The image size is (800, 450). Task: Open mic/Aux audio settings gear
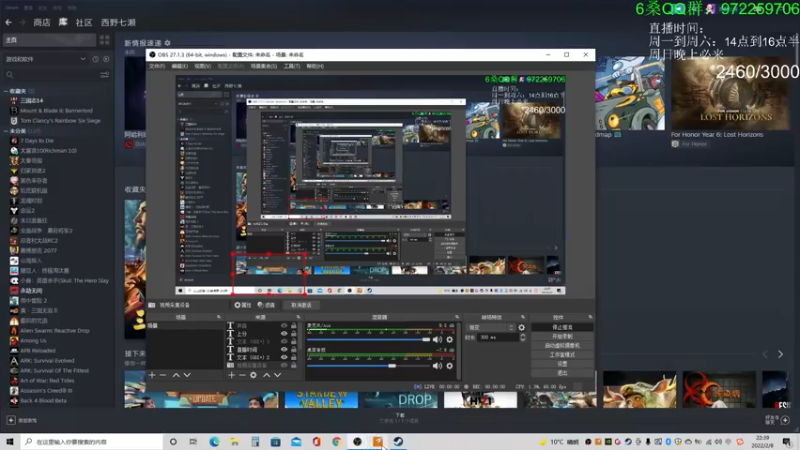449,339
